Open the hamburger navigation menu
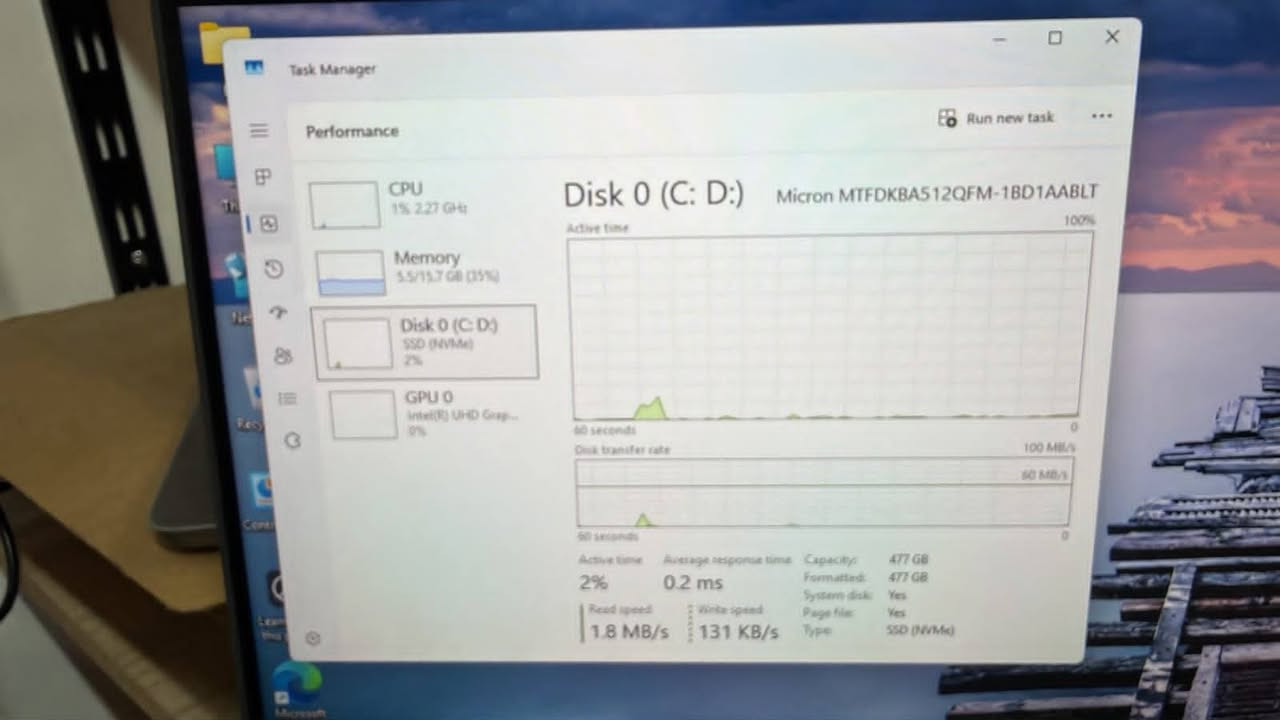This screenshot has height=720, width=1280. [x=259, y=131]
